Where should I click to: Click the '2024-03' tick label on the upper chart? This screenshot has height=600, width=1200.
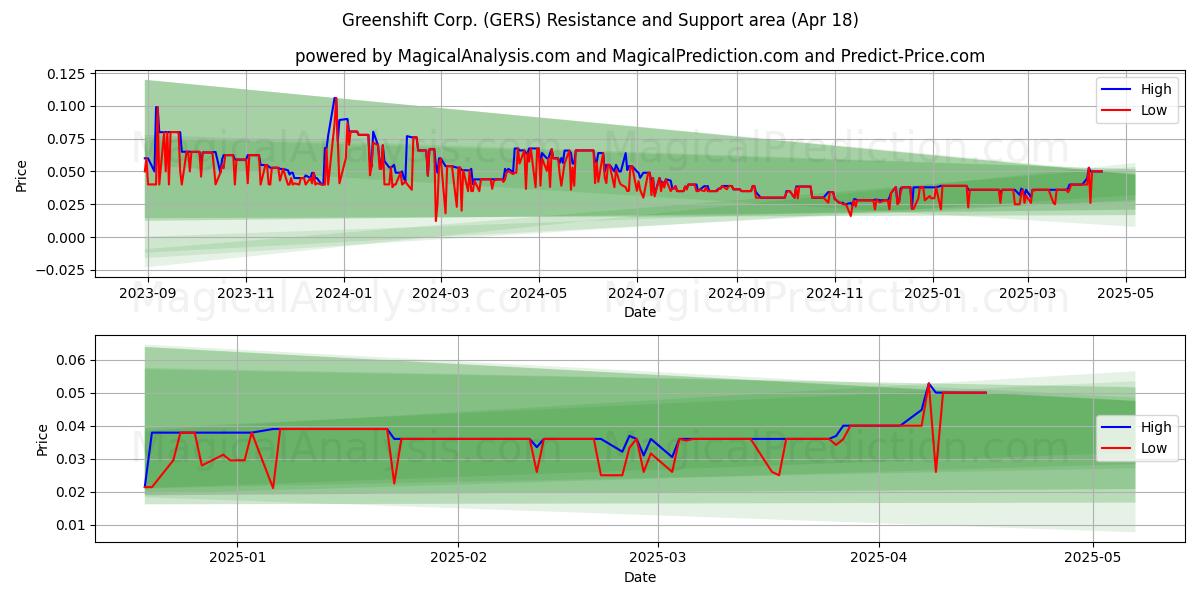[441, 294]
